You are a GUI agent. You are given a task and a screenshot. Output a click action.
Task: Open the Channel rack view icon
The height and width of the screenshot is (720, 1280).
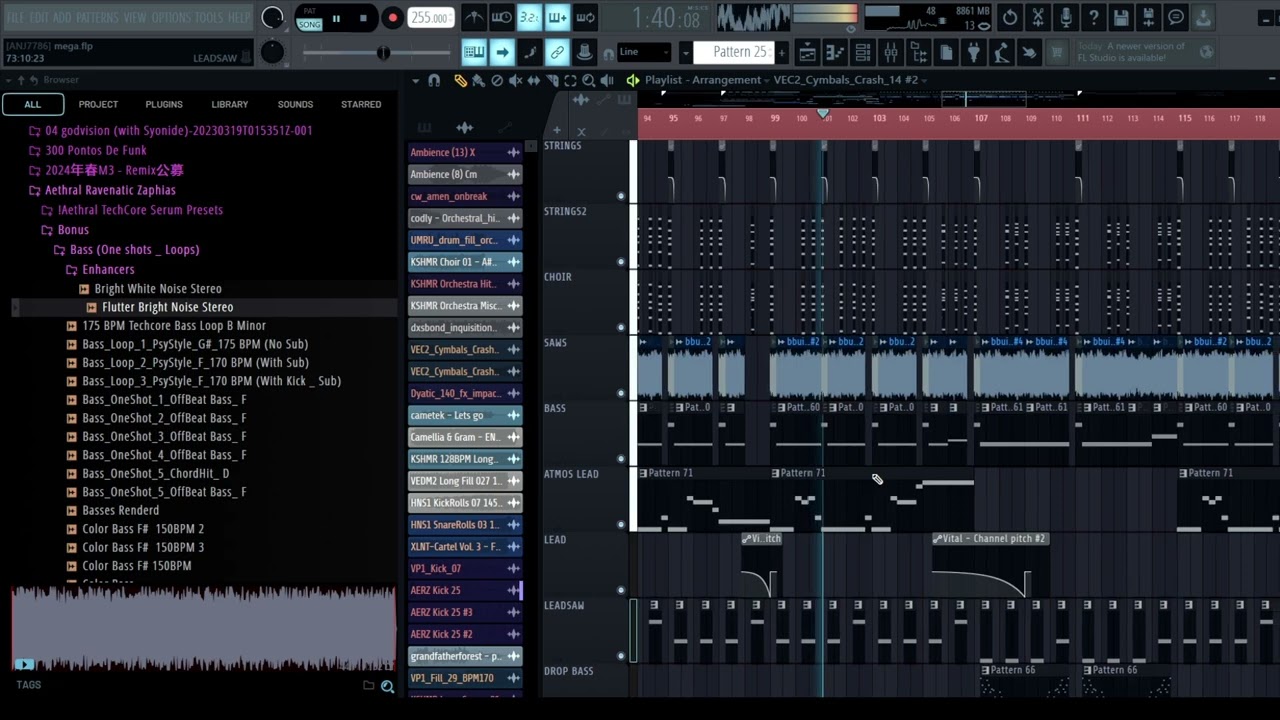point(863,52)
